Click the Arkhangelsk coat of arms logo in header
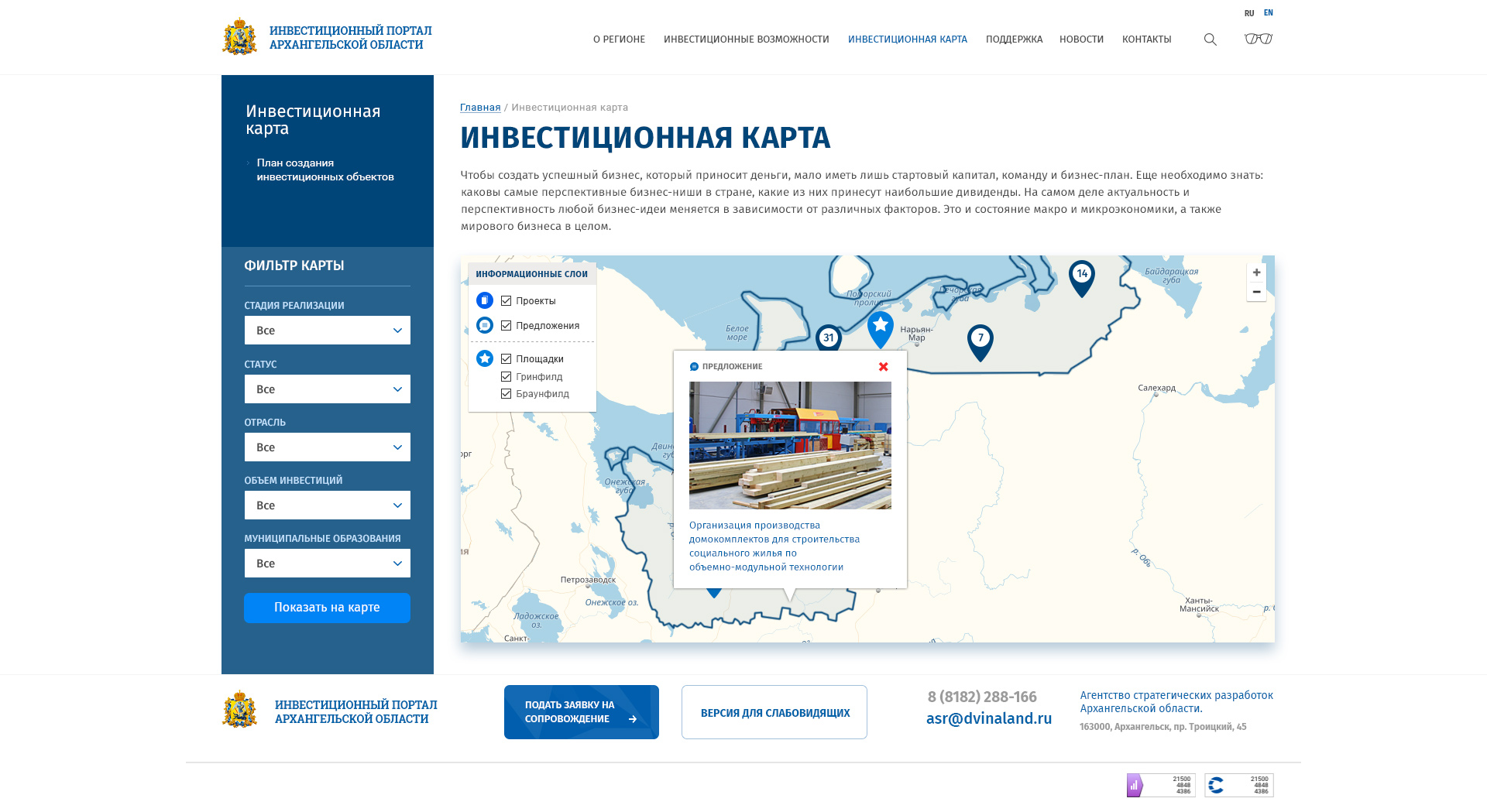The width and height of the screenshot is (1487, 812). point(239,37)
